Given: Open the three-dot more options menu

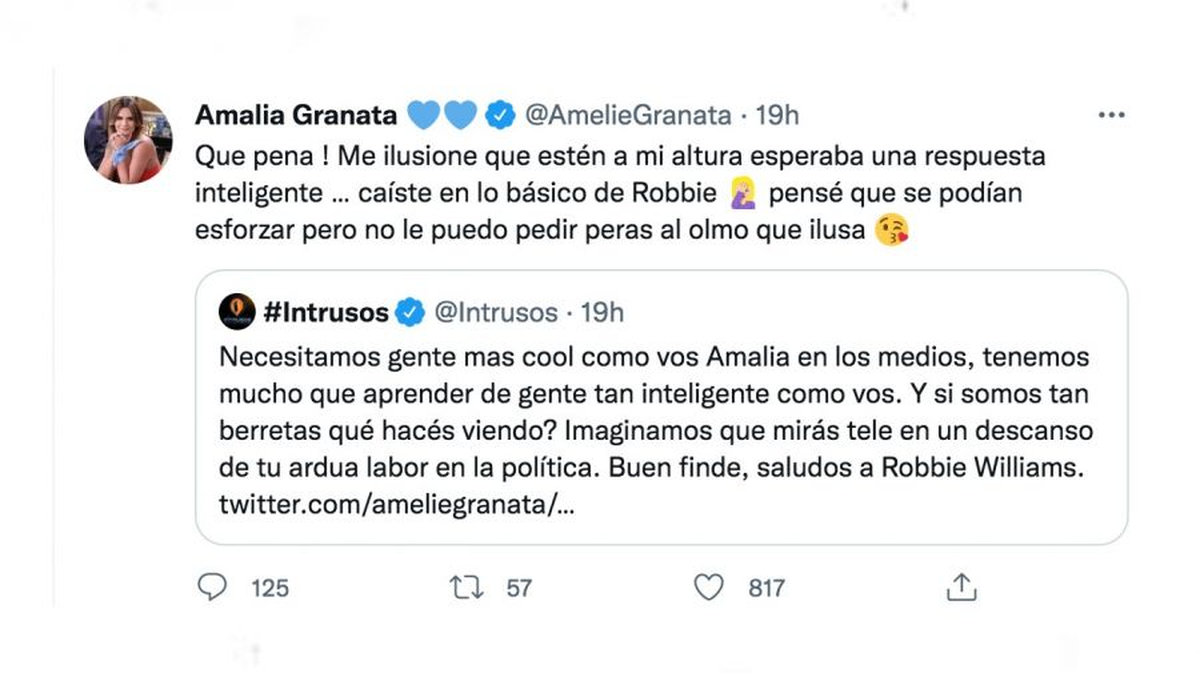Looking at the screenshot, I should point(1111,115).
